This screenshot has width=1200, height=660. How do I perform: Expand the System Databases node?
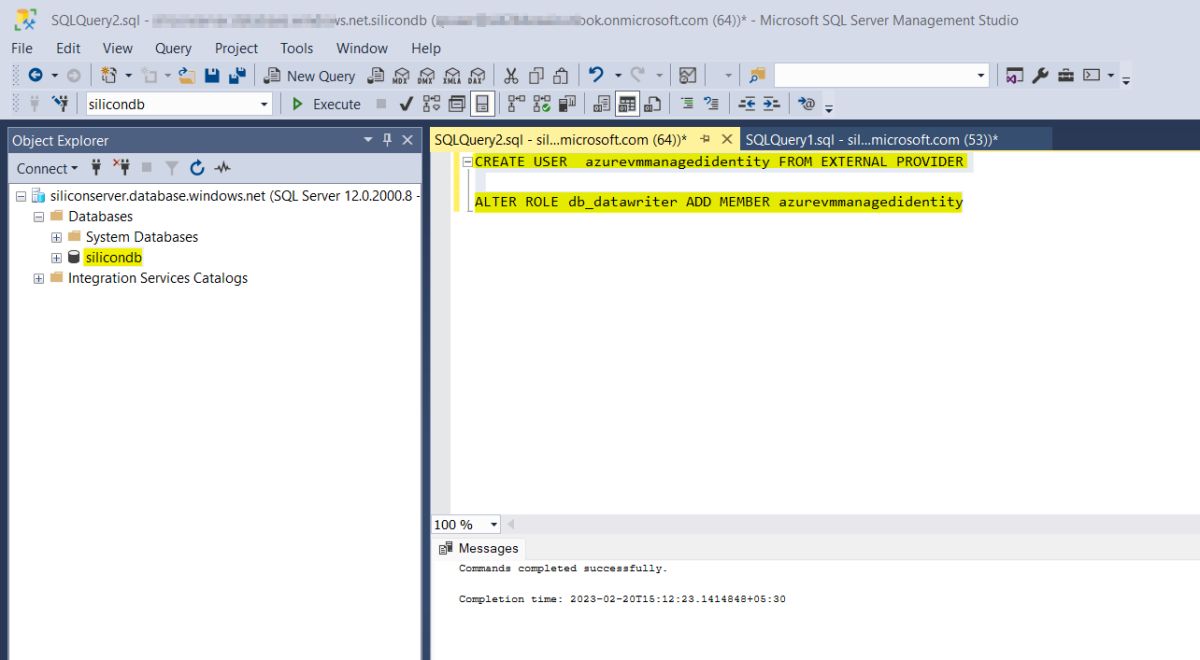(56, 237)
